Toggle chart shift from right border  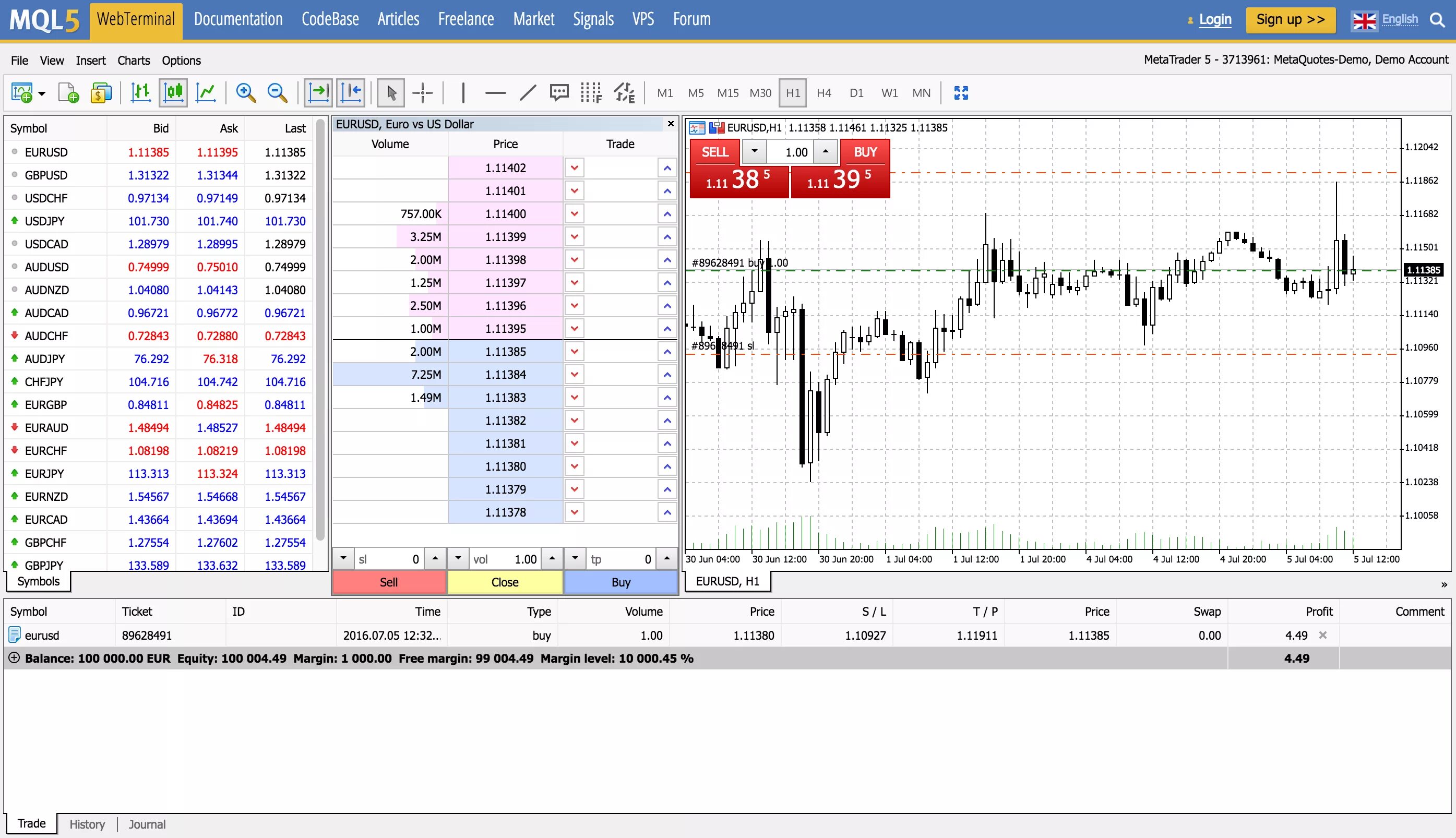coord(351,93)
